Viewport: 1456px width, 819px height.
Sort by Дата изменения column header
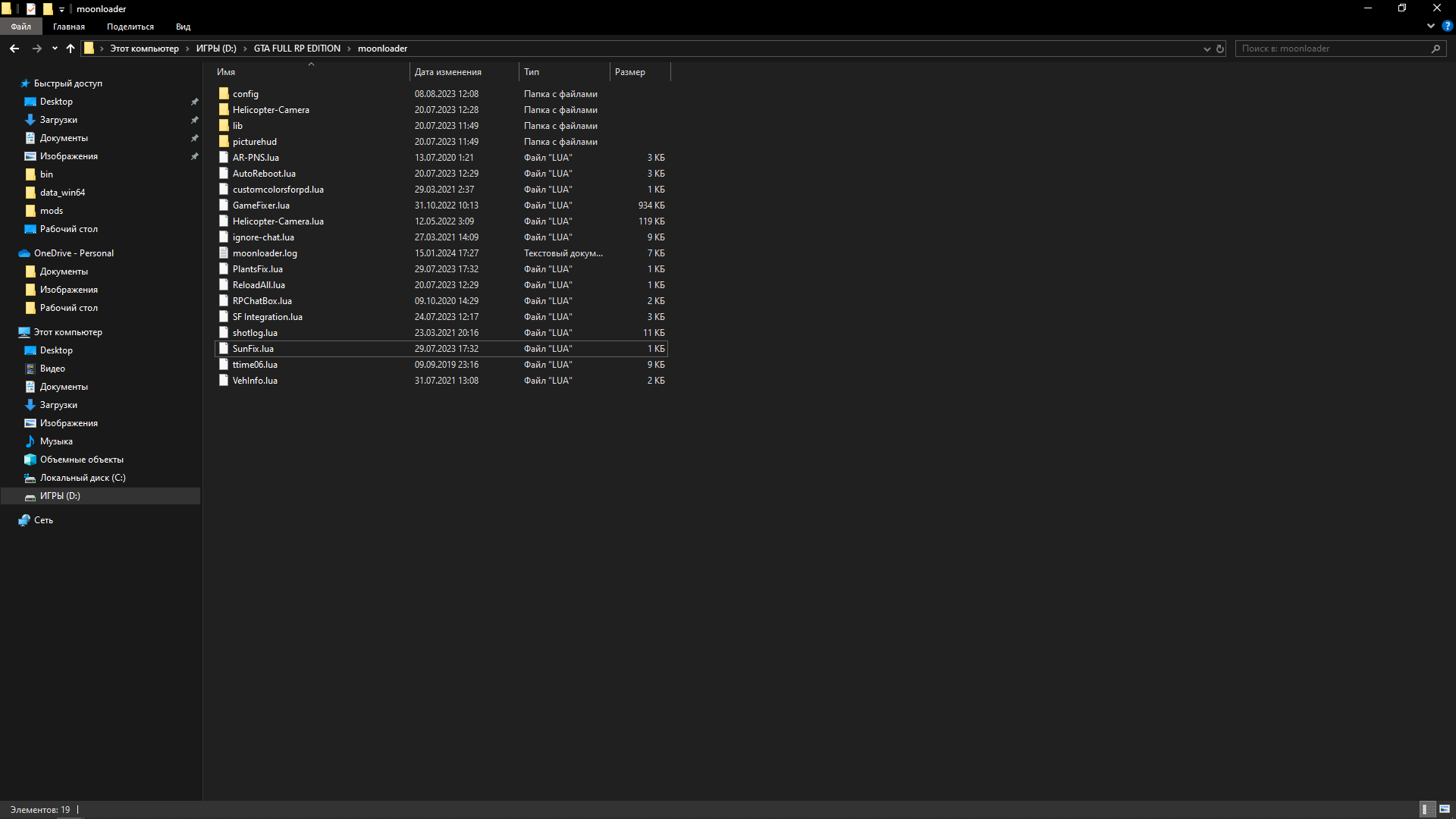tap(448, 72)
